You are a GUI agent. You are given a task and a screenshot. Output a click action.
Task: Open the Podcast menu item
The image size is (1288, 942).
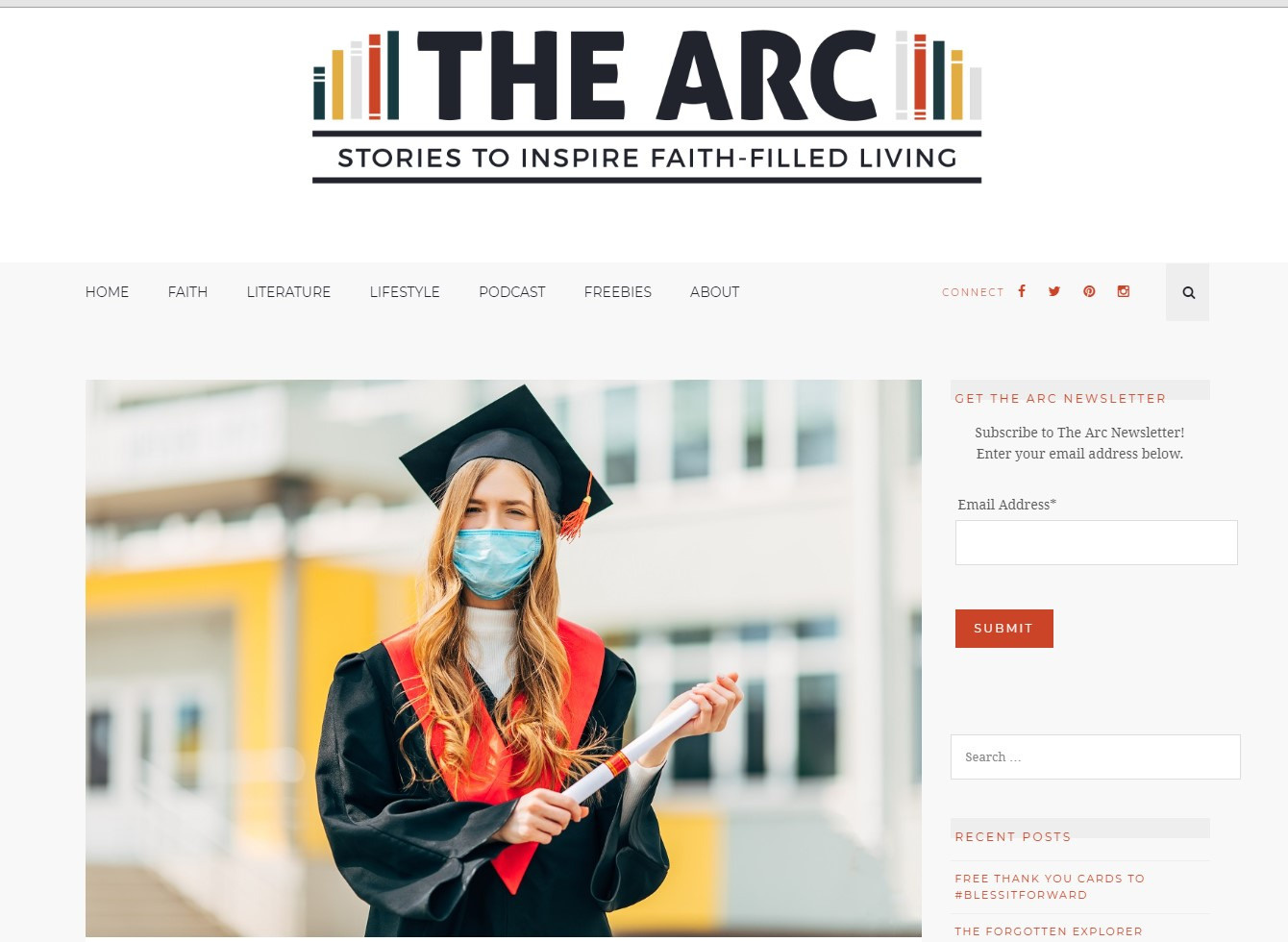[512, 292]
